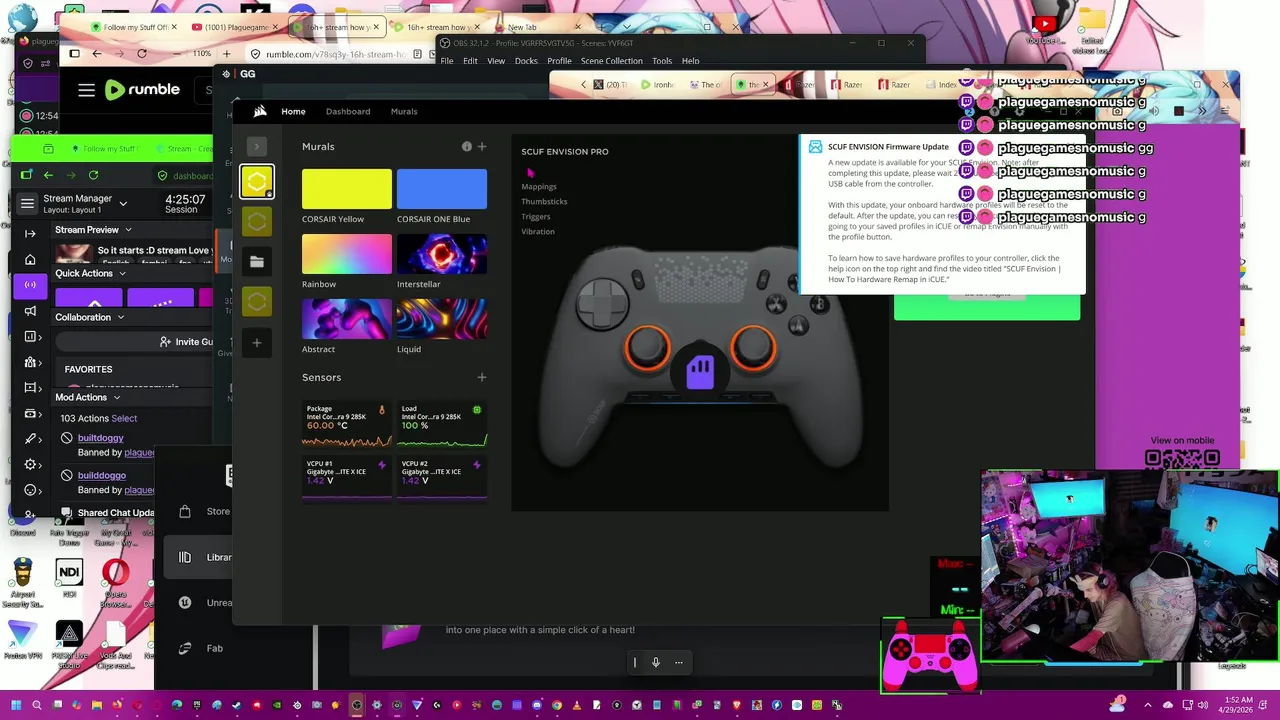1280x720 pixels.
Task: Switch to the (1001) Plaguegame YouTube tab
Action: pos(233,27)
